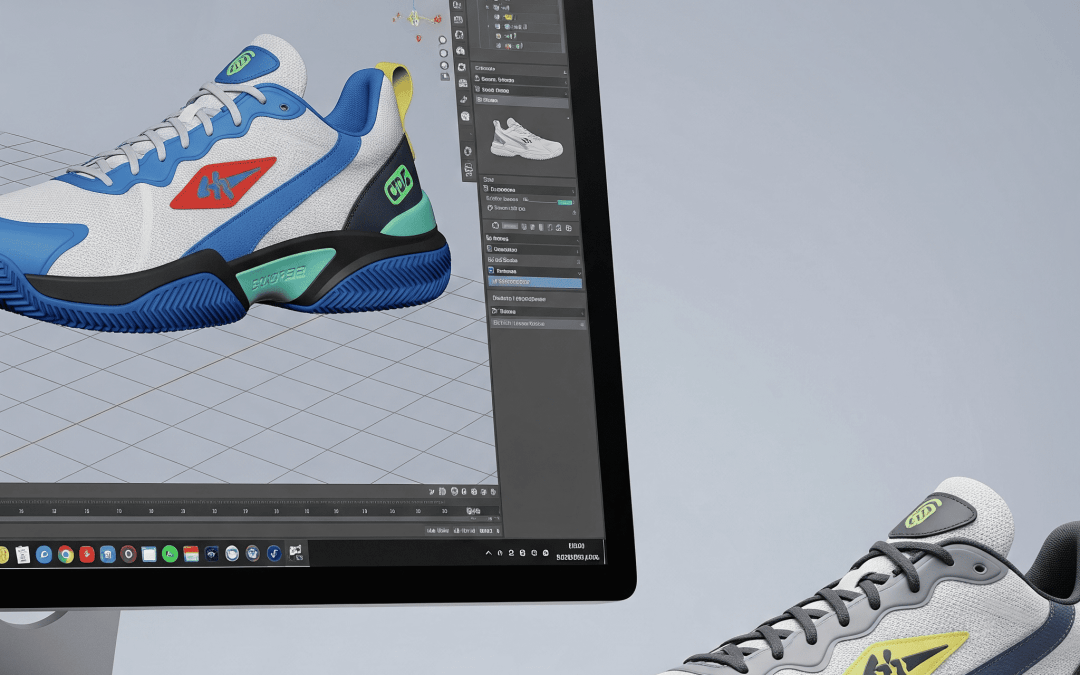Open the notepad clipboard icon in the taskbar
The height and width of the screenshot is (675, 1080).
click(x=23, y=554)
